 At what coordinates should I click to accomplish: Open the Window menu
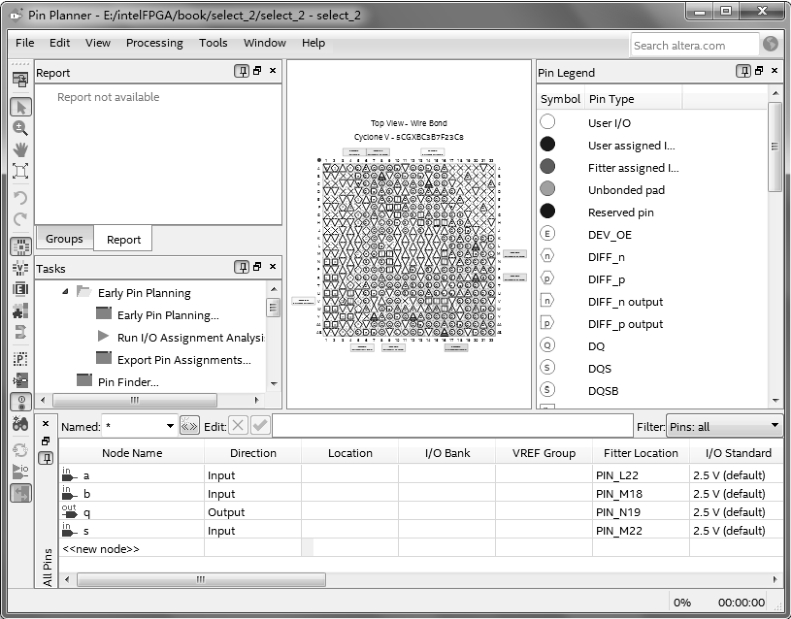pos(264,43)
